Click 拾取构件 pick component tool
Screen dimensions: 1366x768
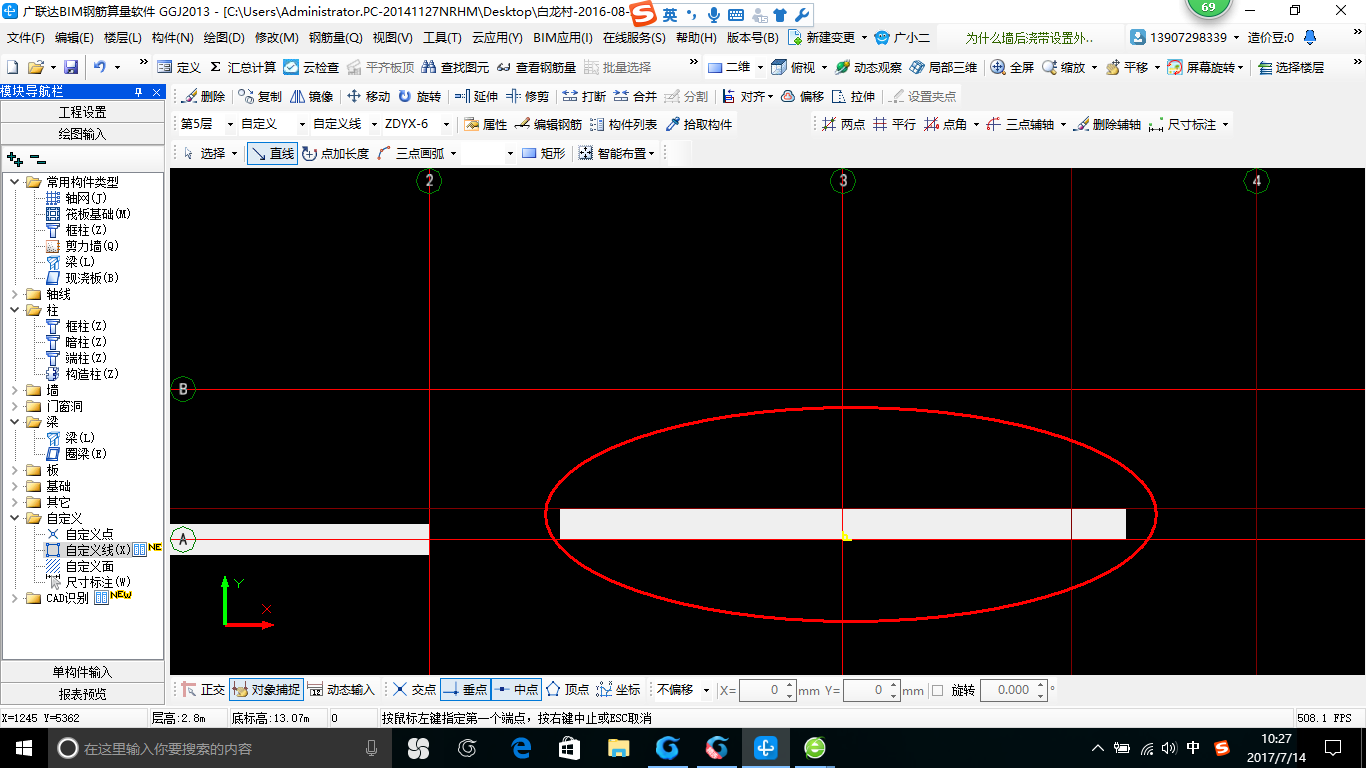coord(698,125)
